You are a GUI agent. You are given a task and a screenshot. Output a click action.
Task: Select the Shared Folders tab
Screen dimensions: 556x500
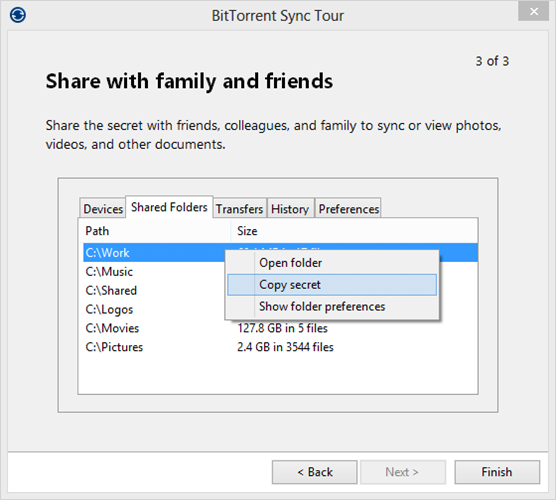[169, 207]
